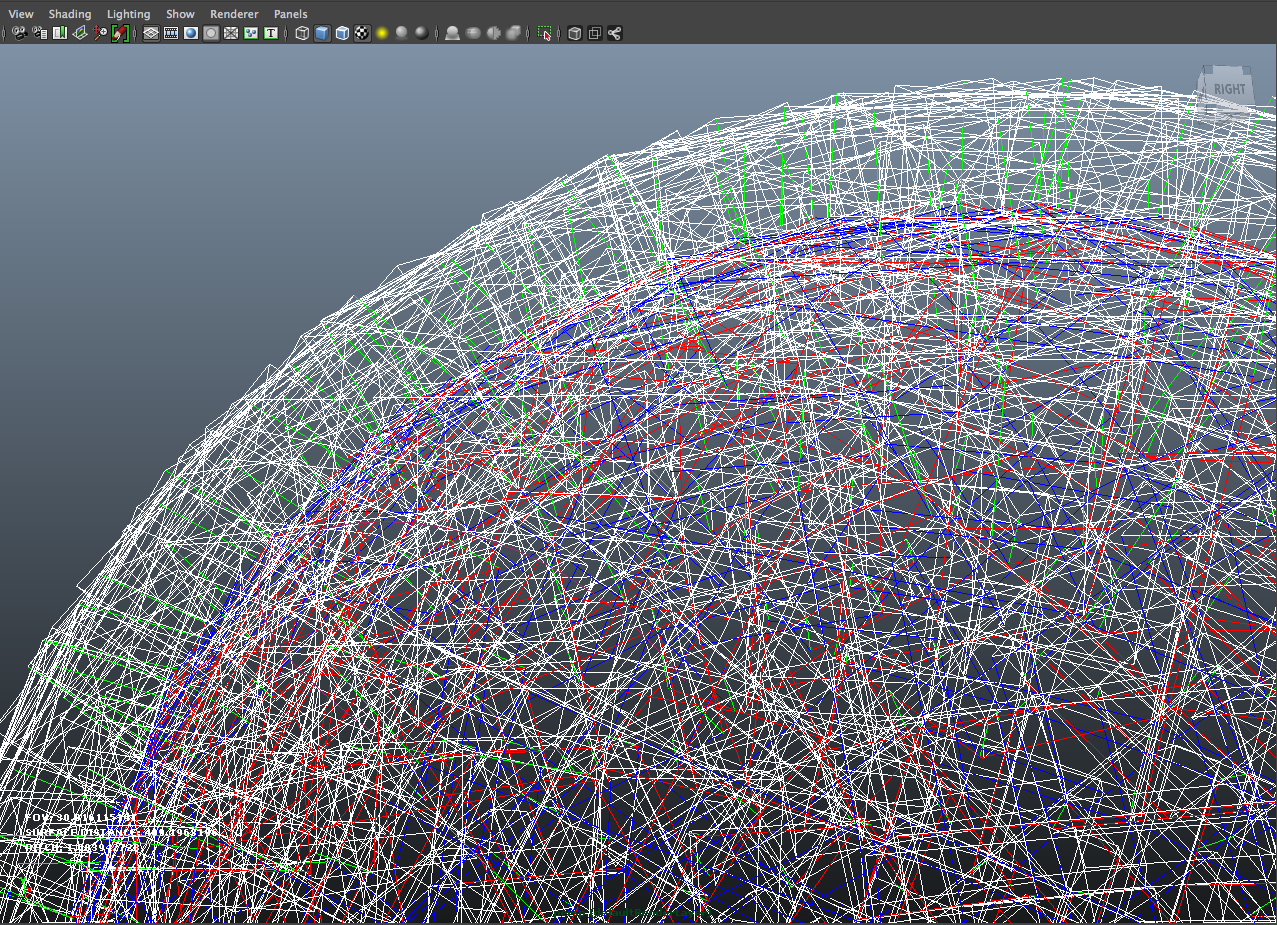The height and width of the screenshot is (925, 1277).
Task: Click the Depth of Field icon
Action: pos(513,33)
